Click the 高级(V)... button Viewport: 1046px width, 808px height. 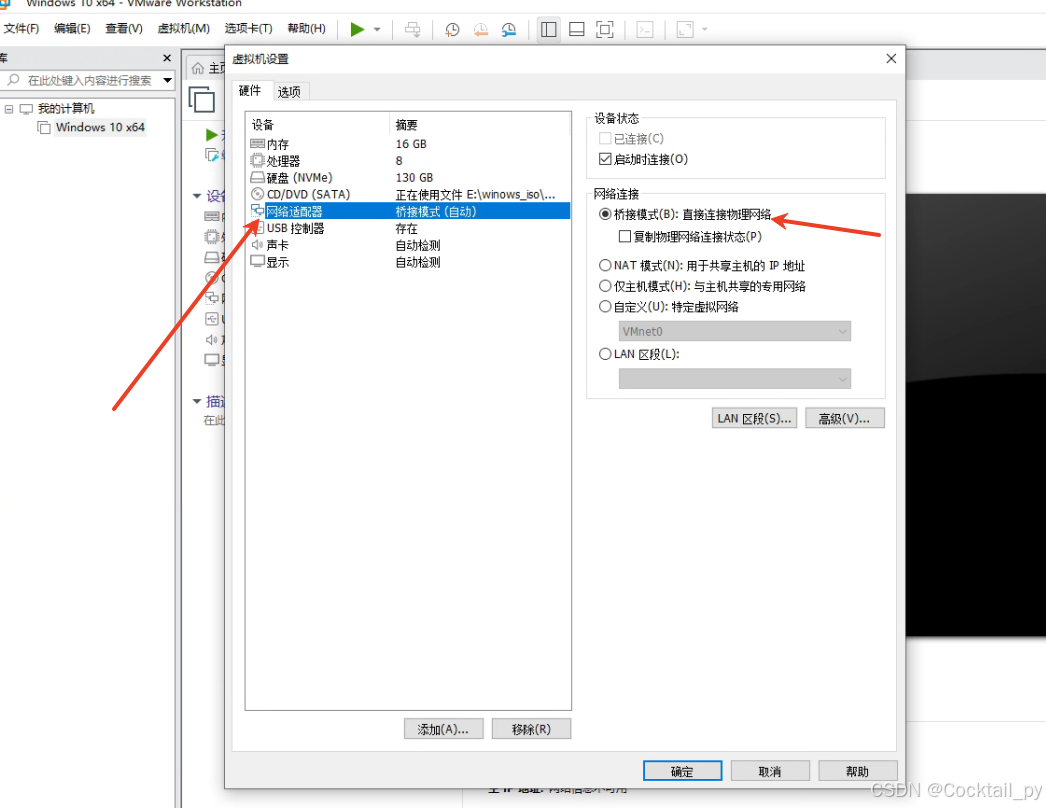point(845,418)
